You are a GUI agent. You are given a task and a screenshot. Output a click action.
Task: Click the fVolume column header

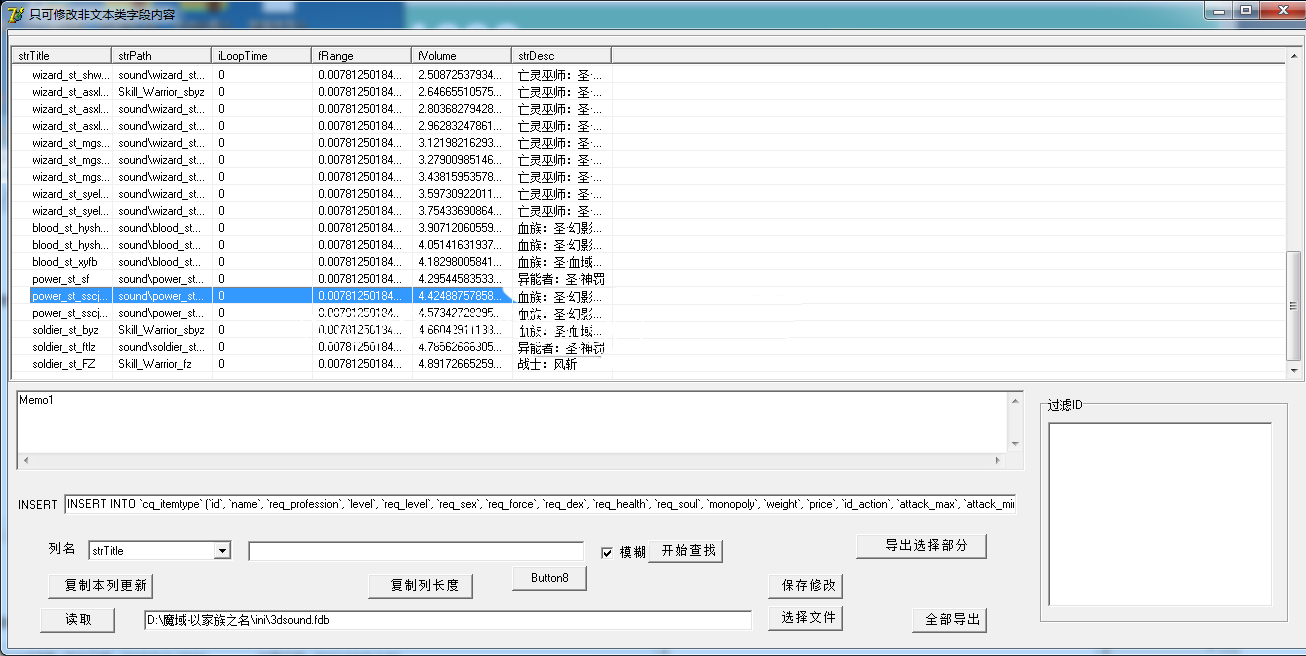(x=461, y=56)
